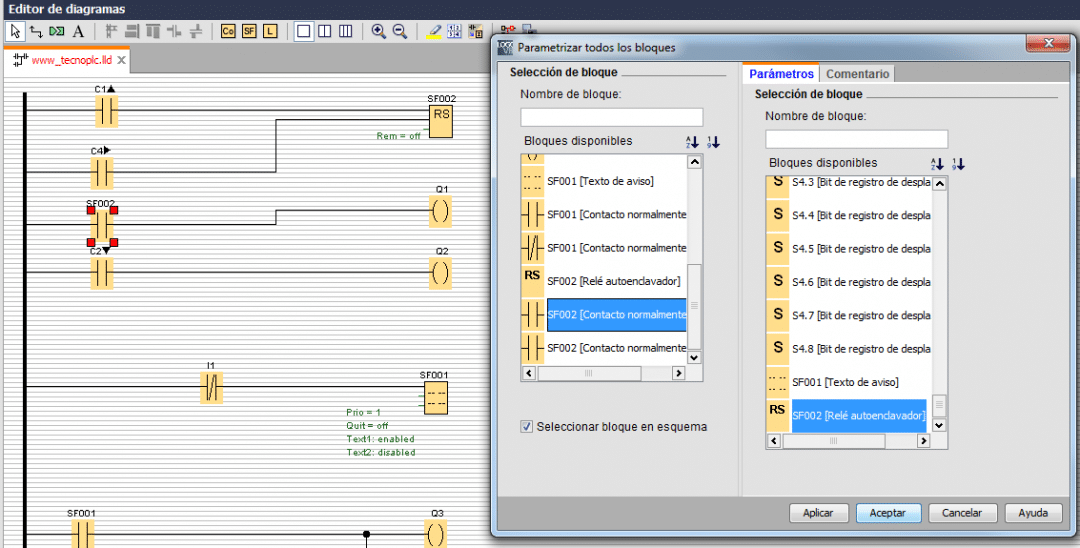
Task: Click the zoom in magnifier
Action: pyautogui.click(x=379, y=31)
